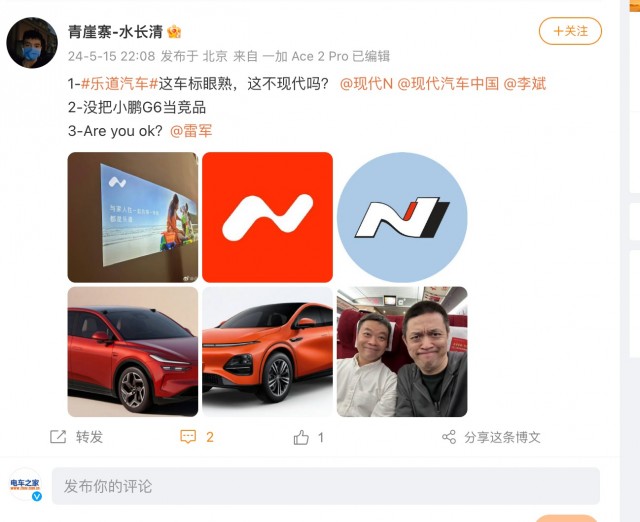Open the @现代N mention link

pos(366,84)
